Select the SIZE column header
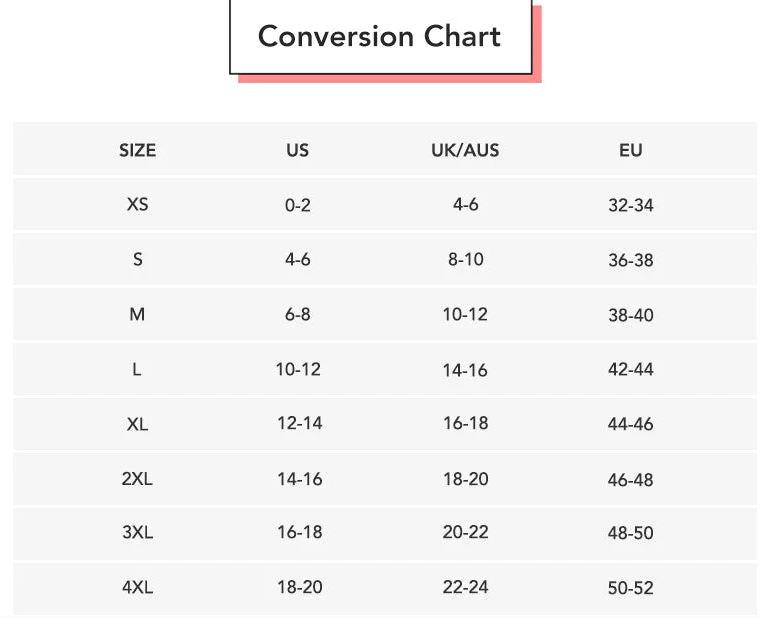The width and height of the screenshot is (761, 618). coord(138,151)
